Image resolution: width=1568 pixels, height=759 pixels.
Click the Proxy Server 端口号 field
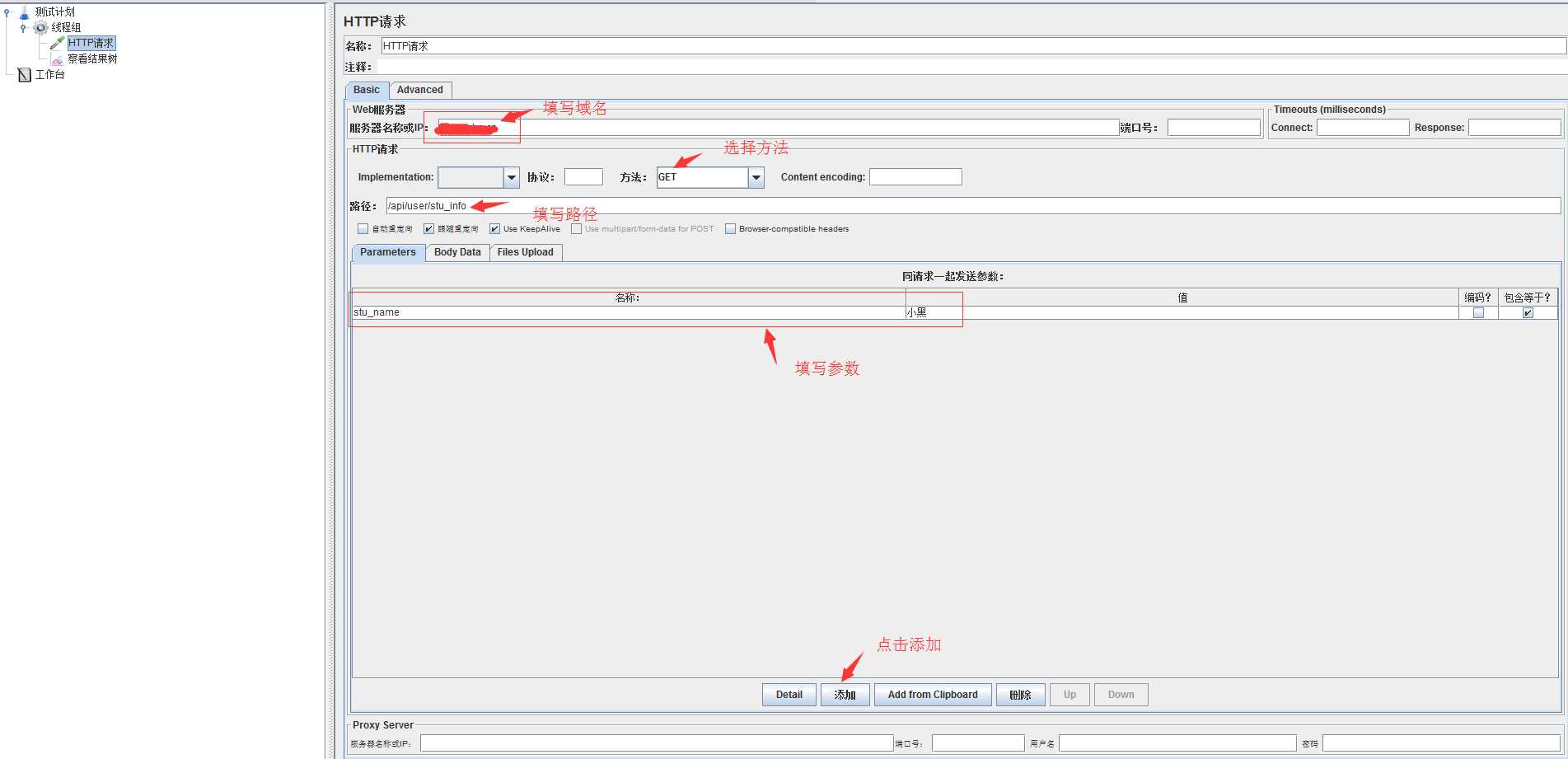pos(978,743)
